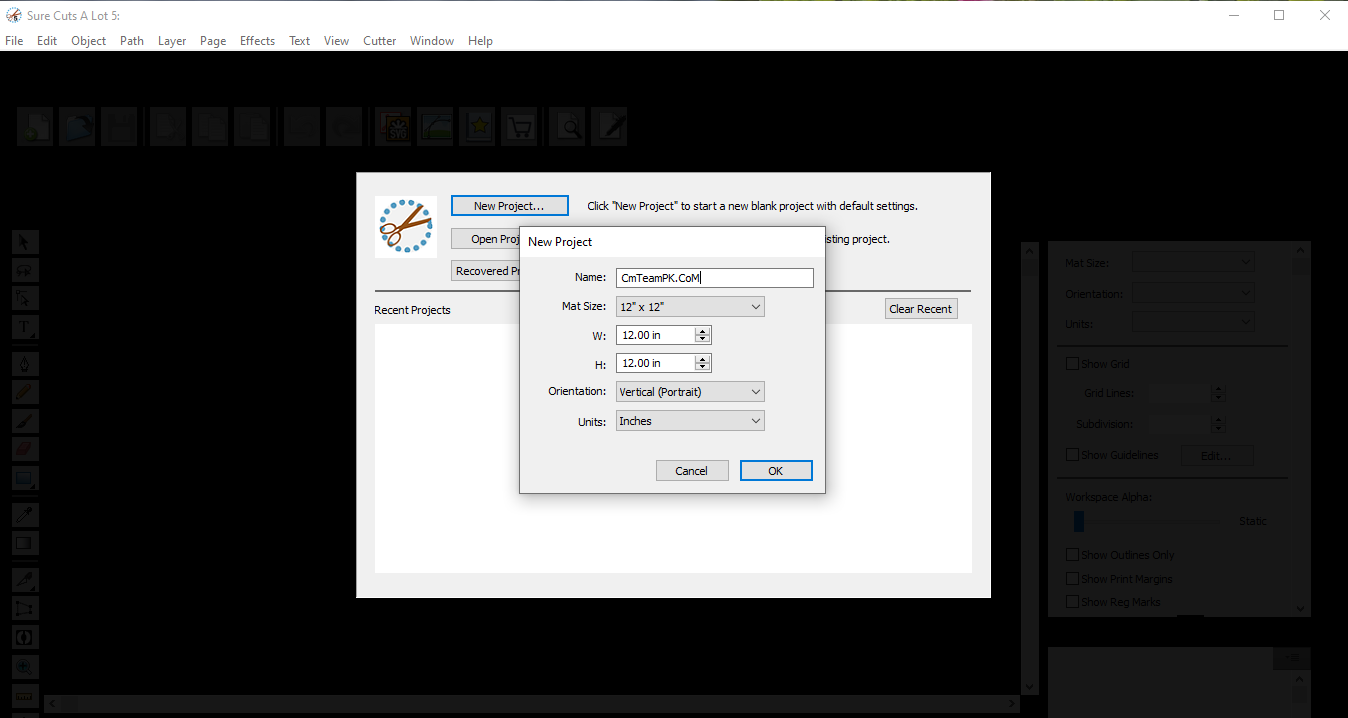The image size is (1348, 718).
Task: Click the Recovered Projects button
Action: (486, 271)
